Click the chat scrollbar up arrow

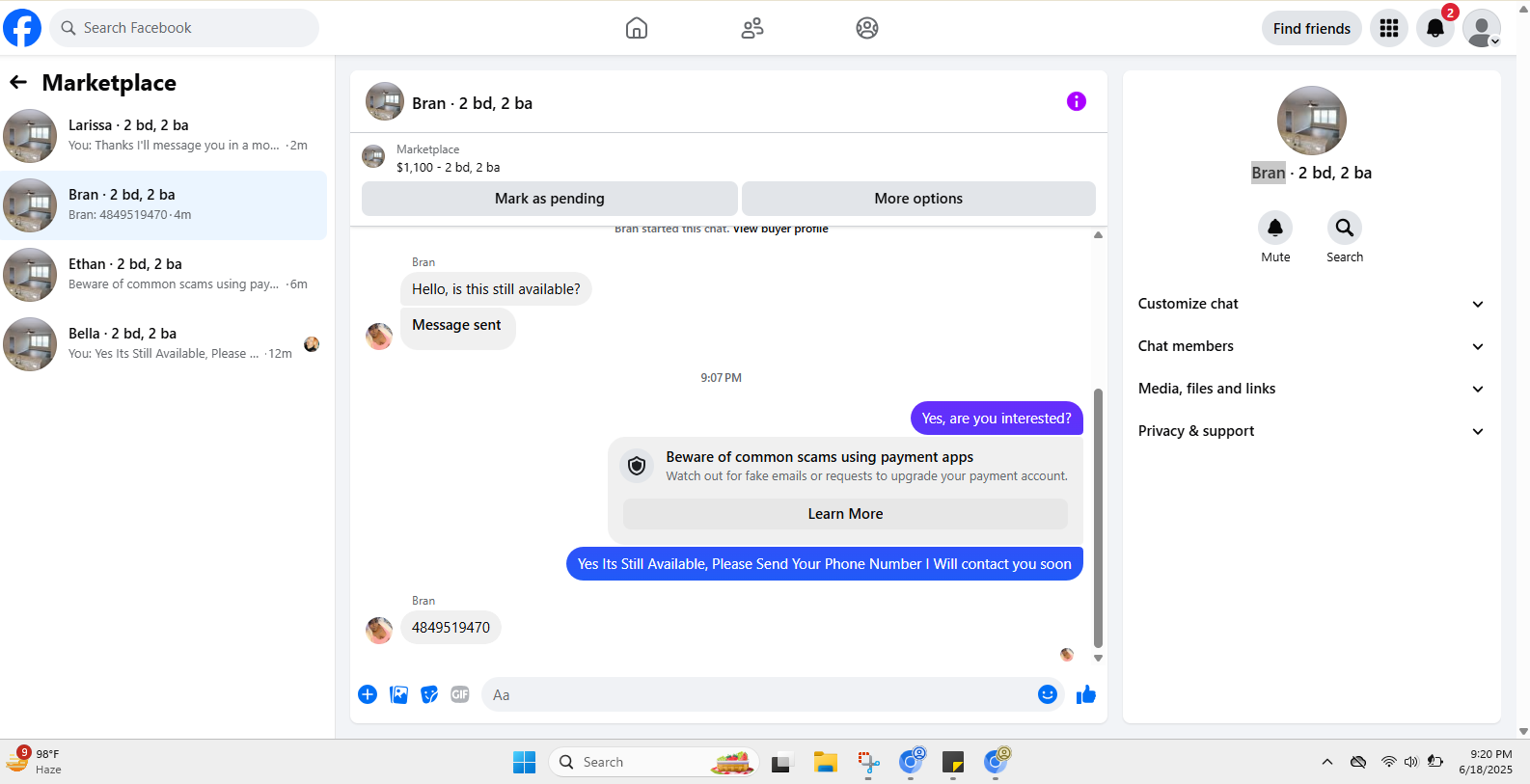pos(1098,234)
